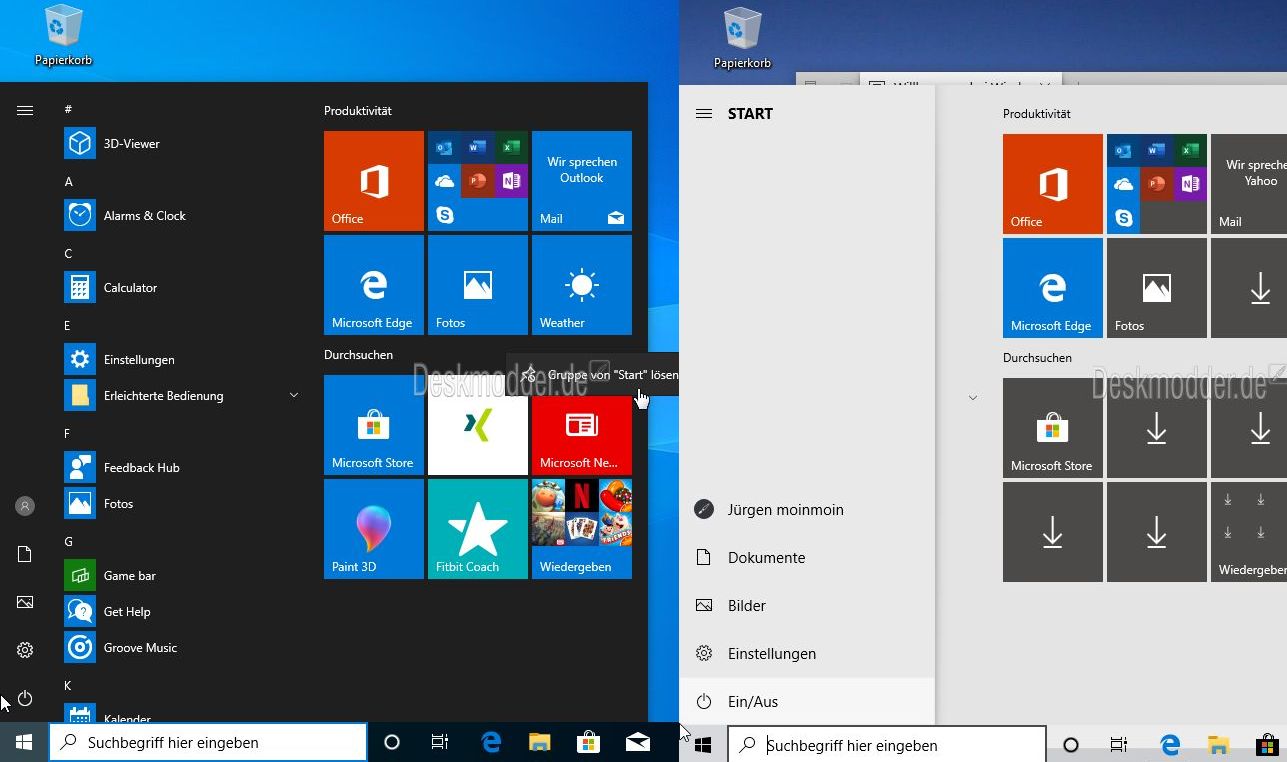Image resolution: width=1287 pixels, height=762 pixels.
Task: Click the Durchsuchen group header in light menu
Action: 1037,358
